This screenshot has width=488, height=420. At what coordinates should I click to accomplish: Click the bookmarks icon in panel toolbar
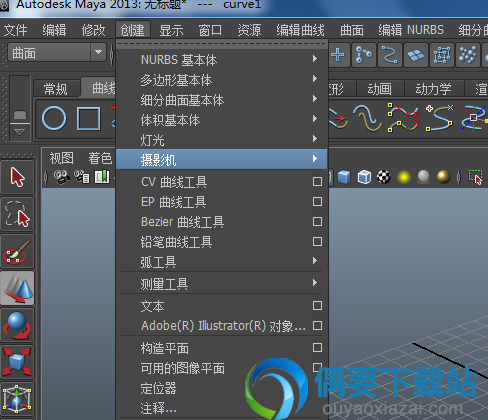coord(102,177)
